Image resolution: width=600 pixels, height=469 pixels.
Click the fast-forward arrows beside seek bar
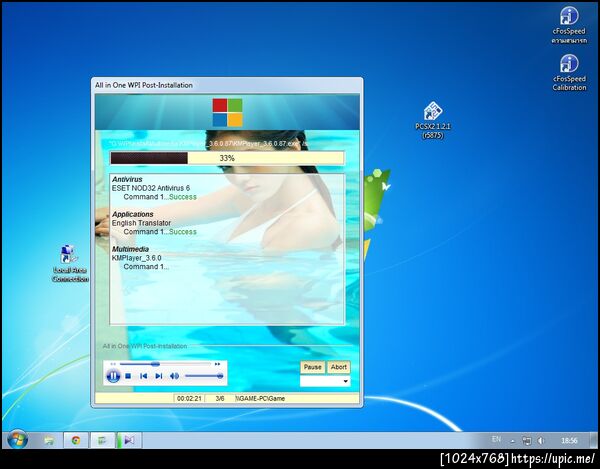(217, 364)
